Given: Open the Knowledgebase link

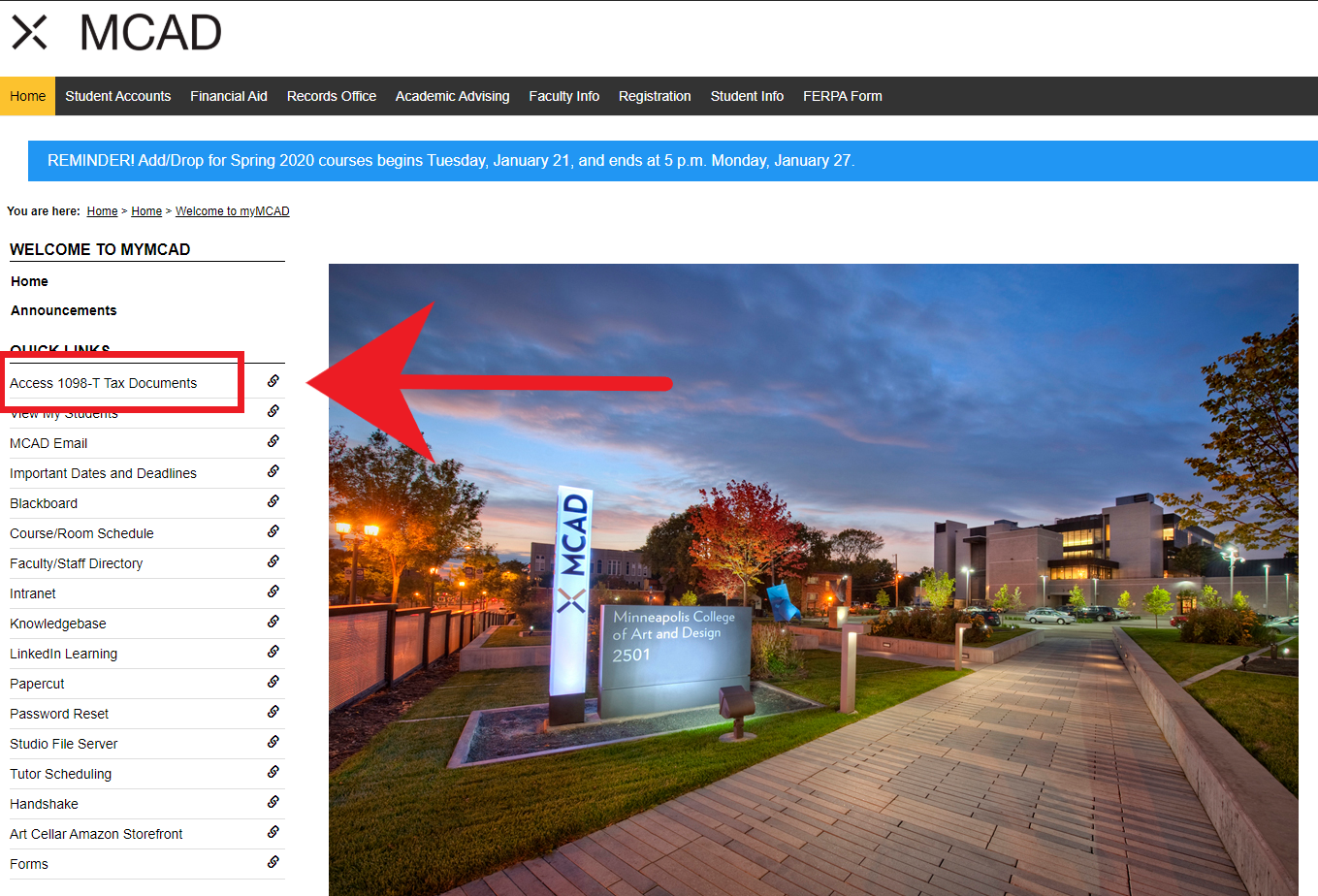Looking at the screenshot, I should pyautogui.click(x=58, y=624).
